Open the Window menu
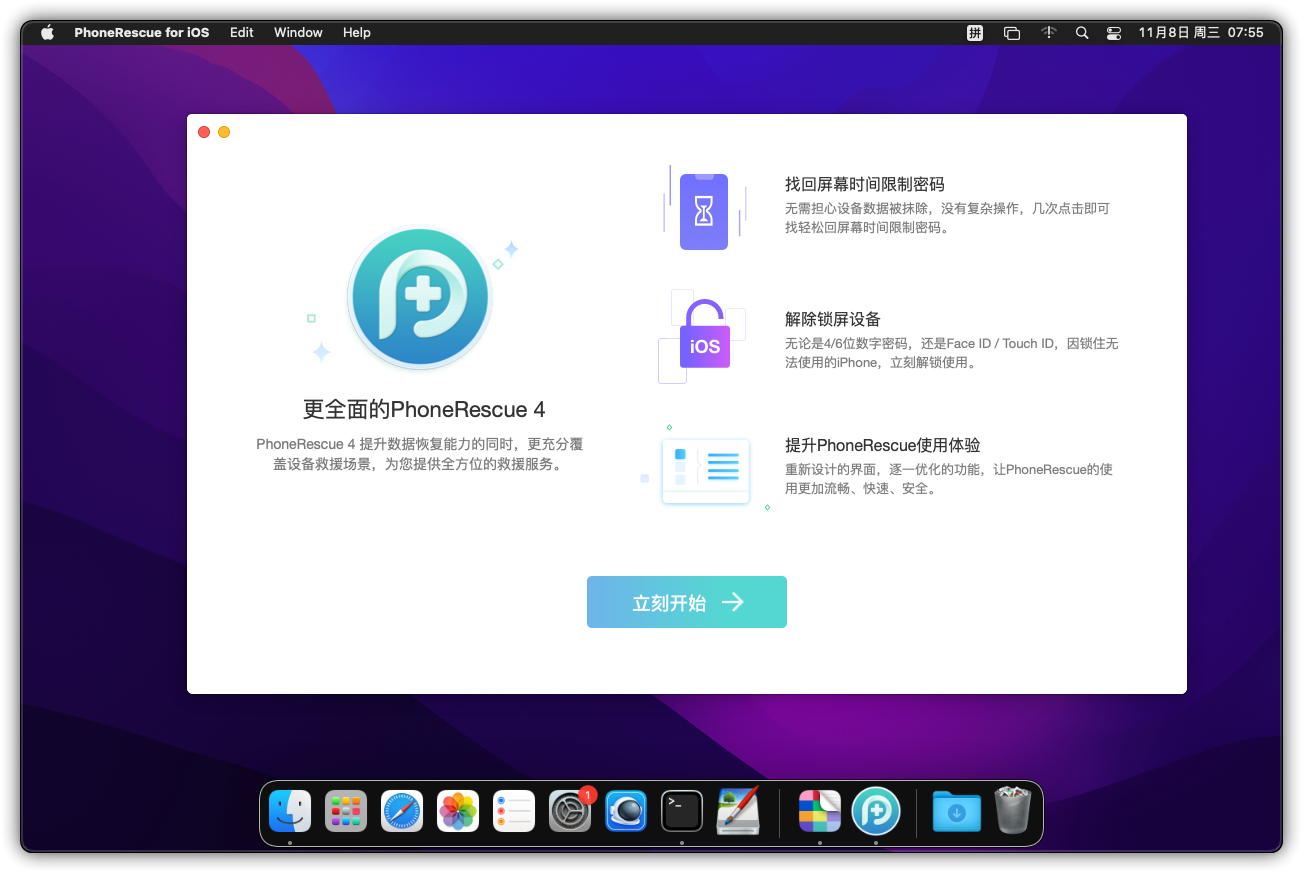The image size is (1303, 873). point(298,32)
